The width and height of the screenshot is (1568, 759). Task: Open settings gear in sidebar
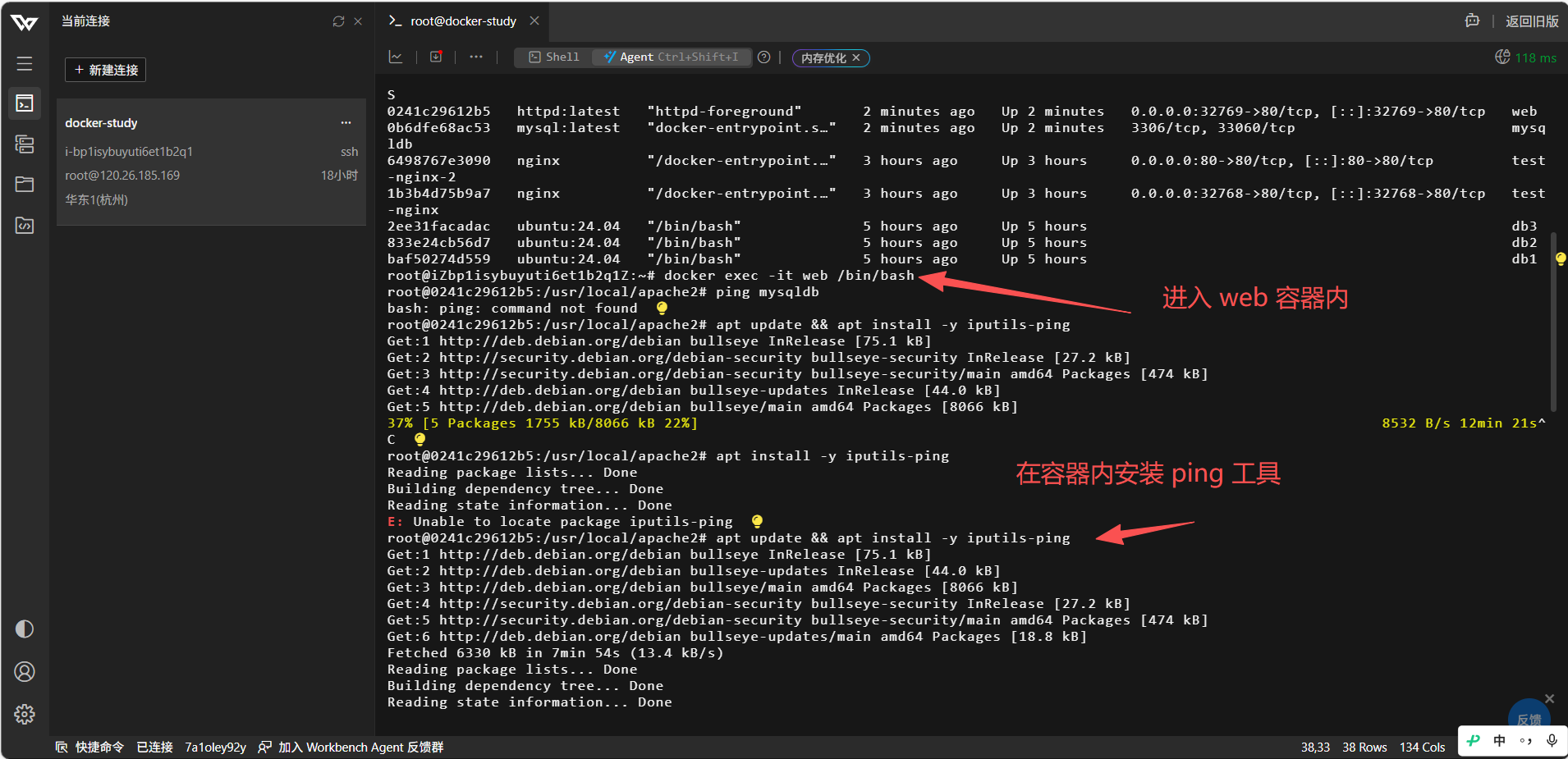[x=25, y=714]
